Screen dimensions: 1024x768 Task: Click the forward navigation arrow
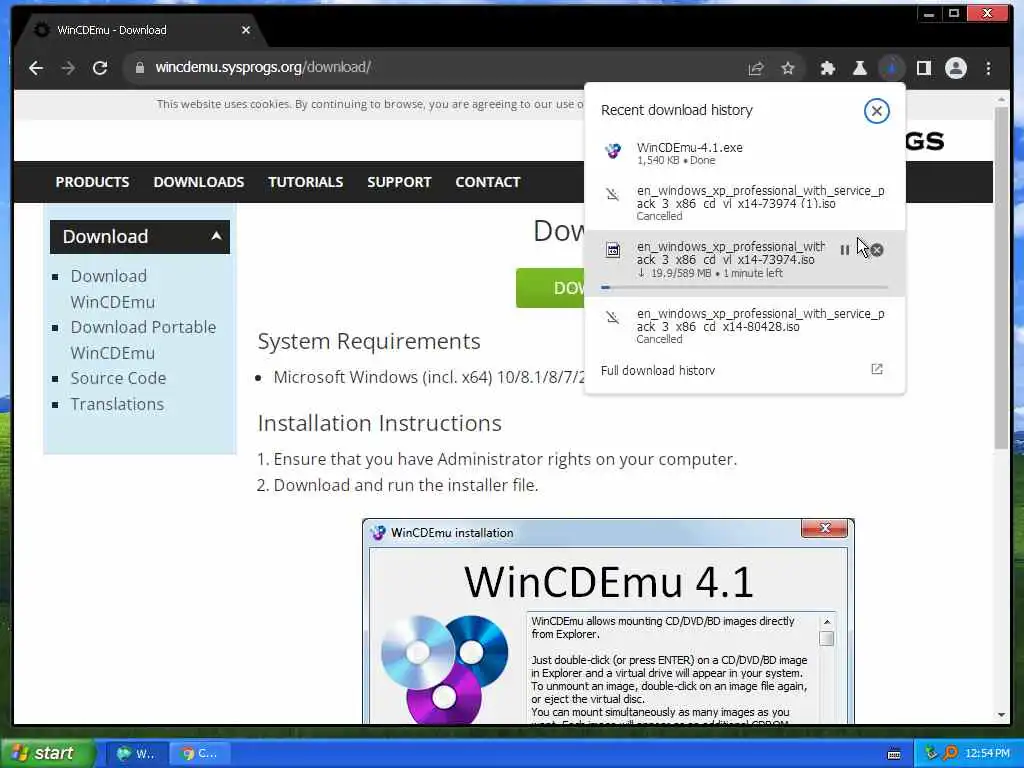coord(68,68)
